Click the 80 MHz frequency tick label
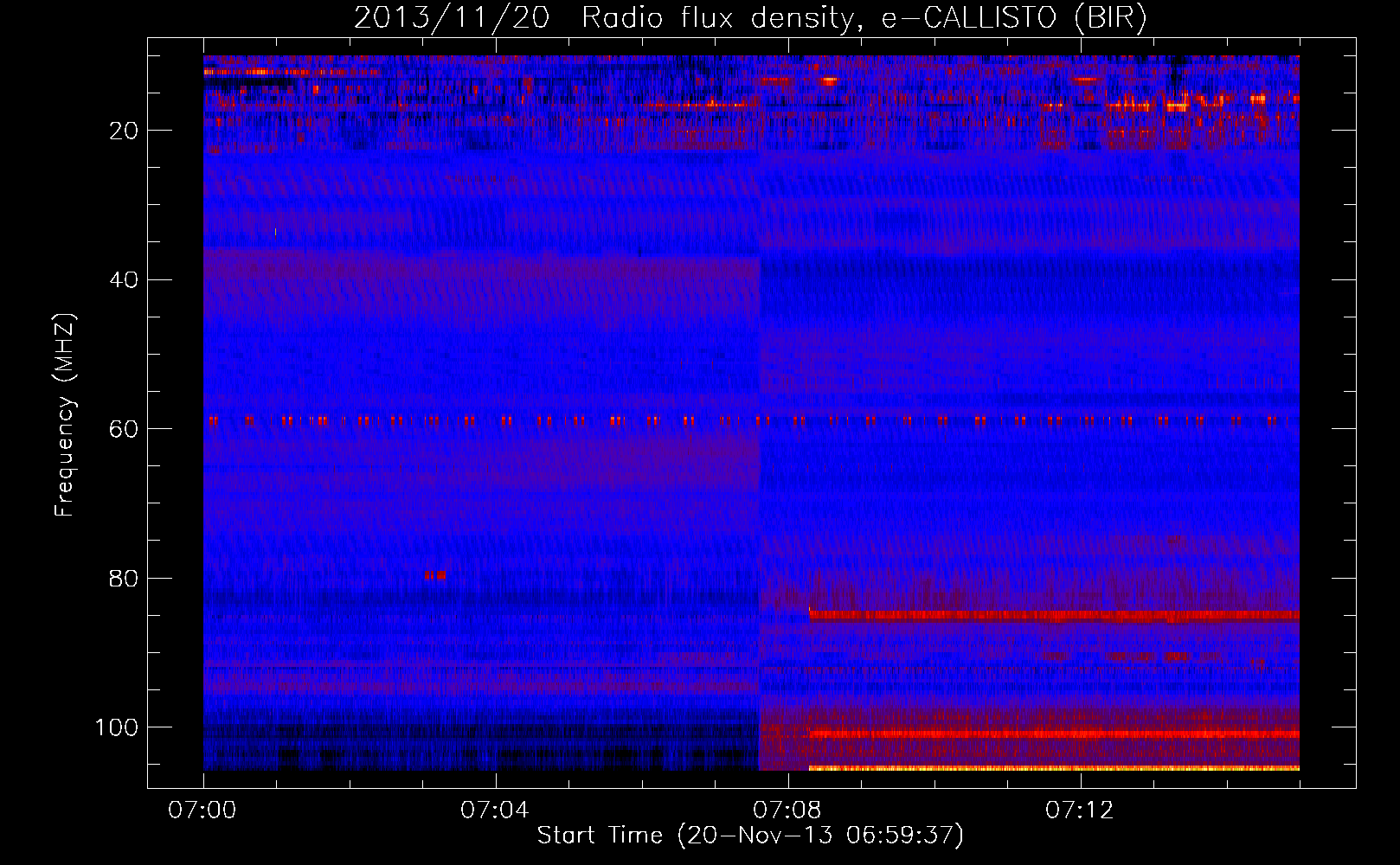Screen dimensions: 1400x865 [x=125, y=579]
